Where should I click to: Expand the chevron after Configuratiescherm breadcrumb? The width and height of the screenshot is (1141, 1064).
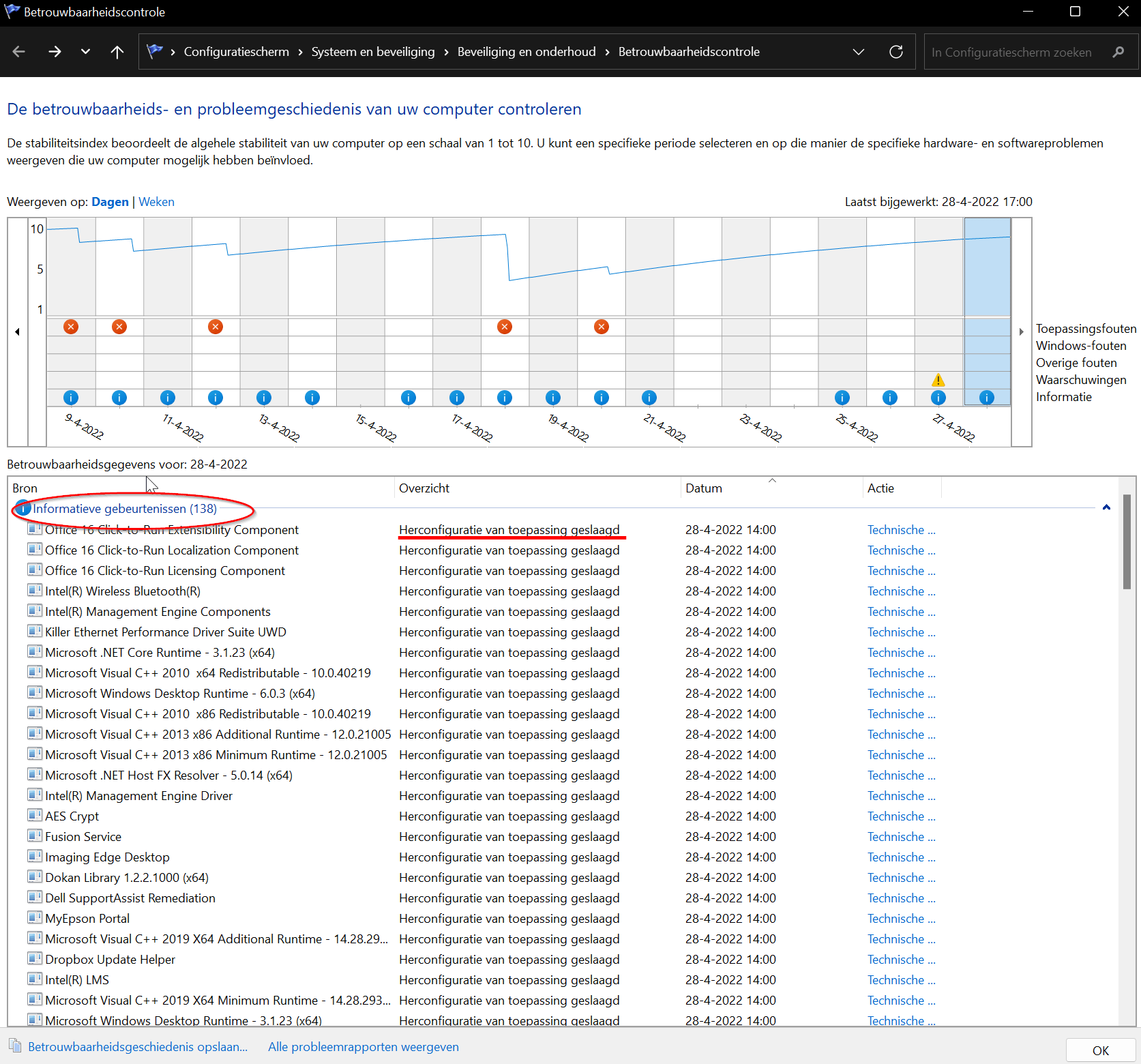(300, 53)
